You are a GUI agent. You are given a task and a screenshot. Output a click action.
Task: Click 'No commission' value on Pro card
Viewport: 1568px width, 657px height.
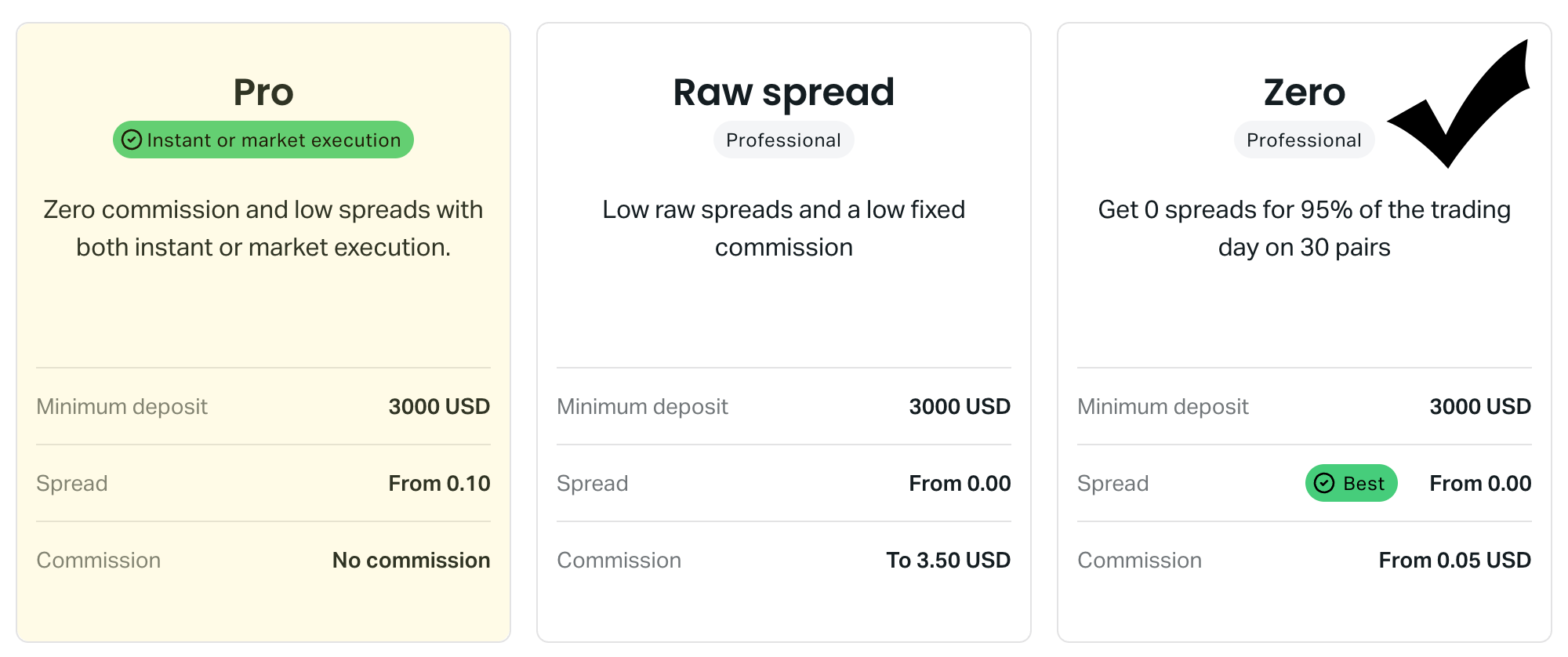coord(411,560)
